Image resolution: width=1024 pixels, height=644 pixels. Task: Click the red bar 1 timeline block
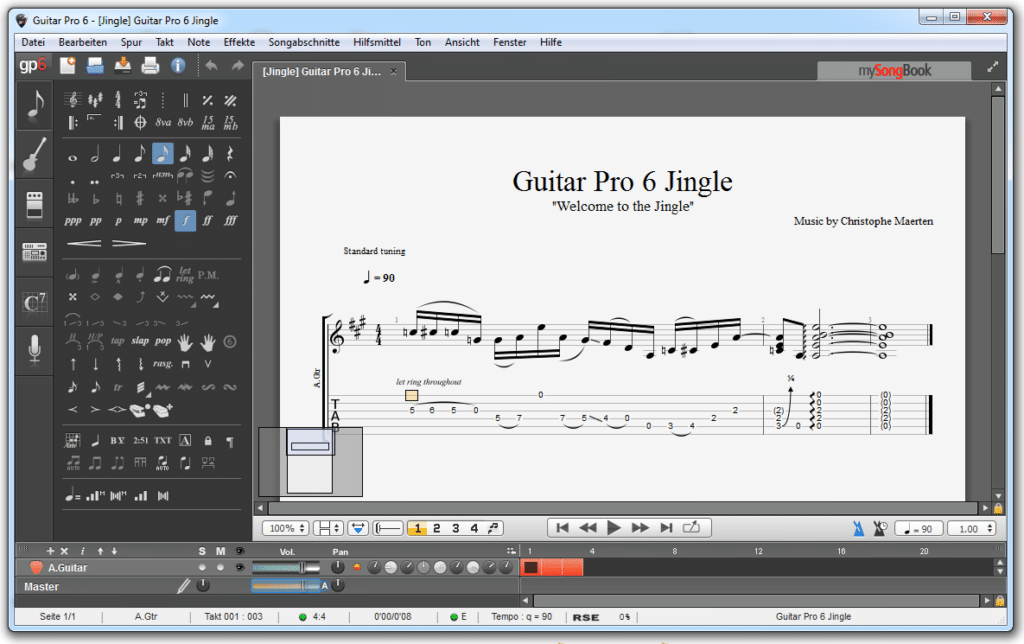click(x=531, y=568)
